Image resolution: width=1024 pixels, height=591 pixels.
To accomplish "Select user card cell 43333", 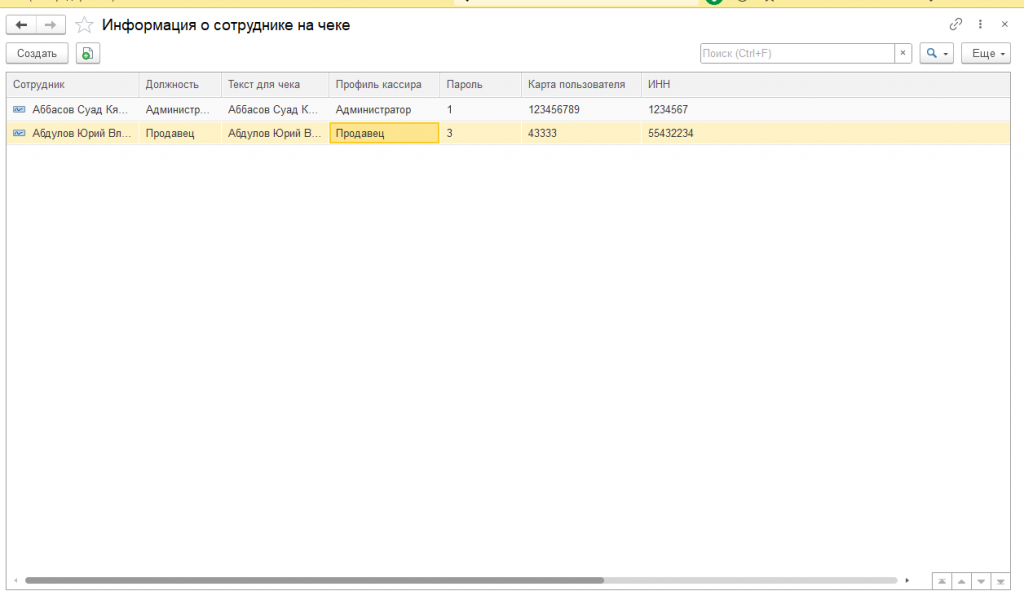I will [x=581, y=133].
